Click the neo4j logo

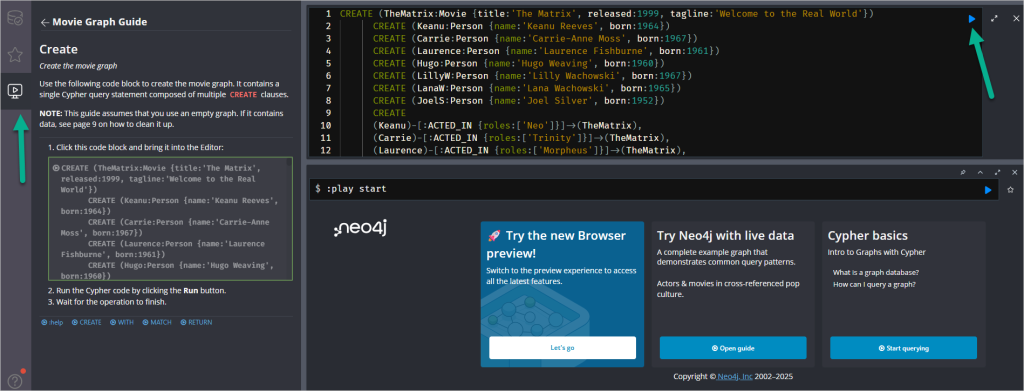coord(360,228)
